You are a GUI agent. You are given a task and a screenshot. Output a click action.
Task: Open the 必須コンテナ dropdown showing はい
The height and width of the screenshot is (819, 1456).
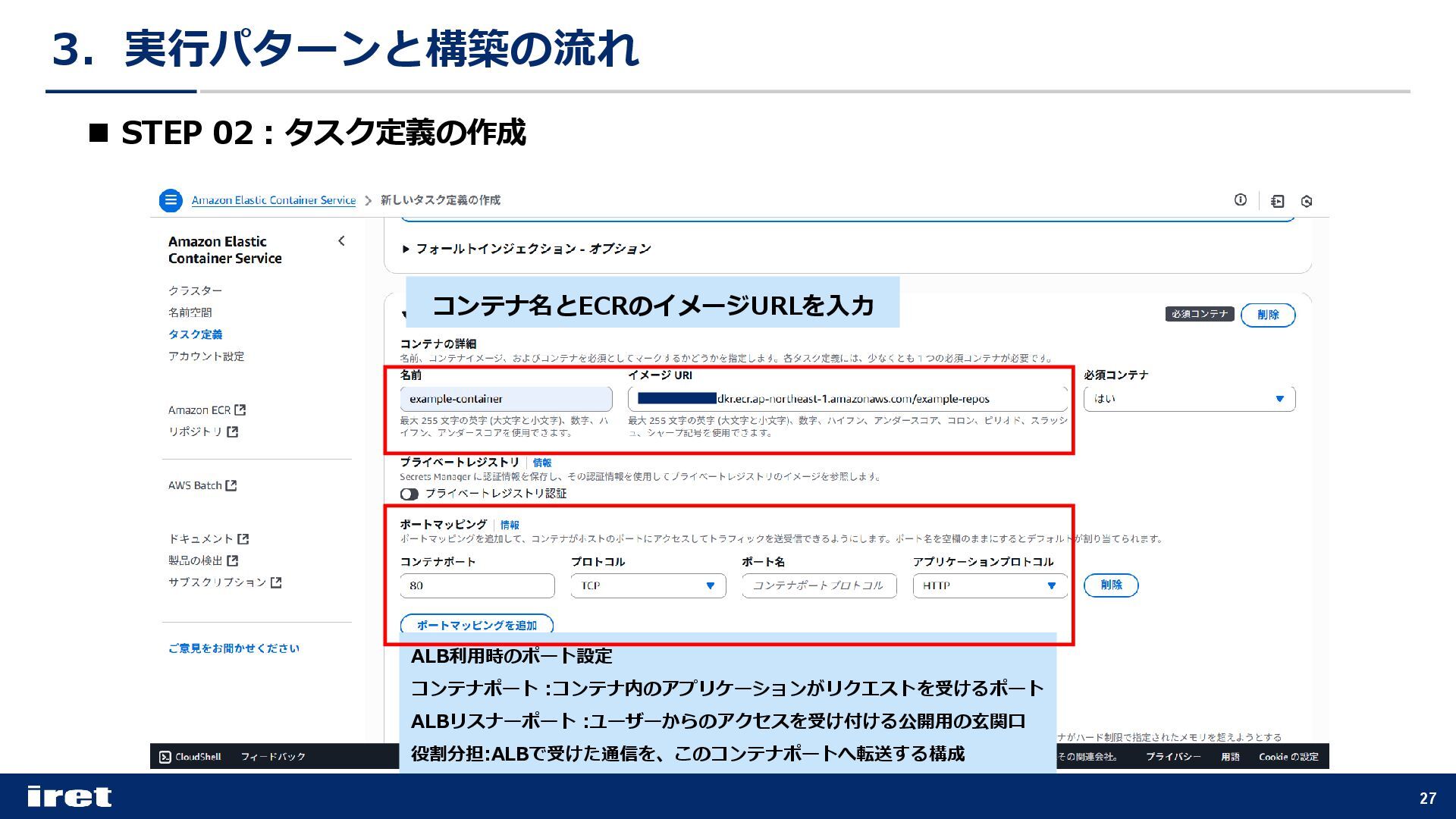point(1189,399)
